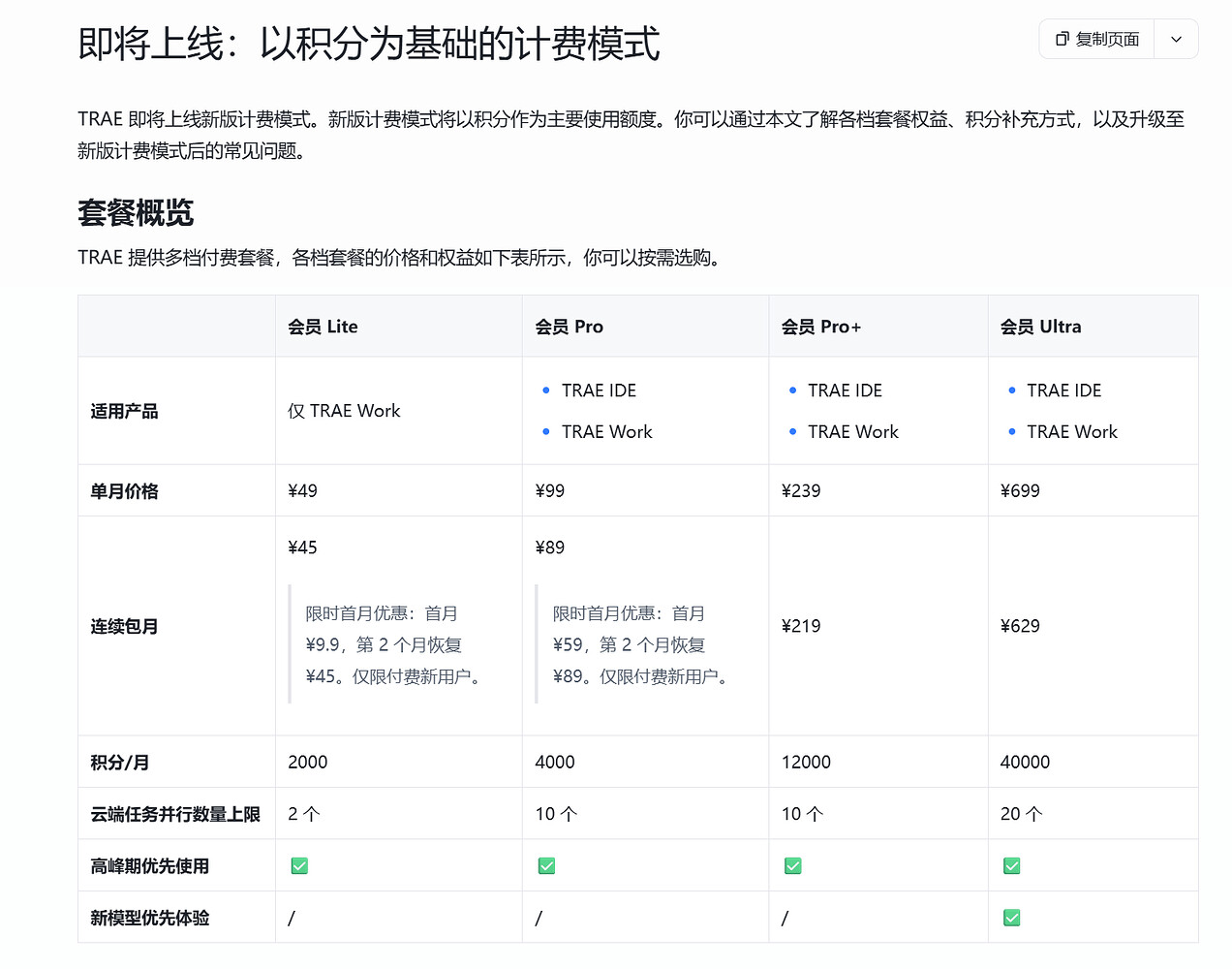Click the 4000 credits value
The image size is (1232, 969).
554,763
